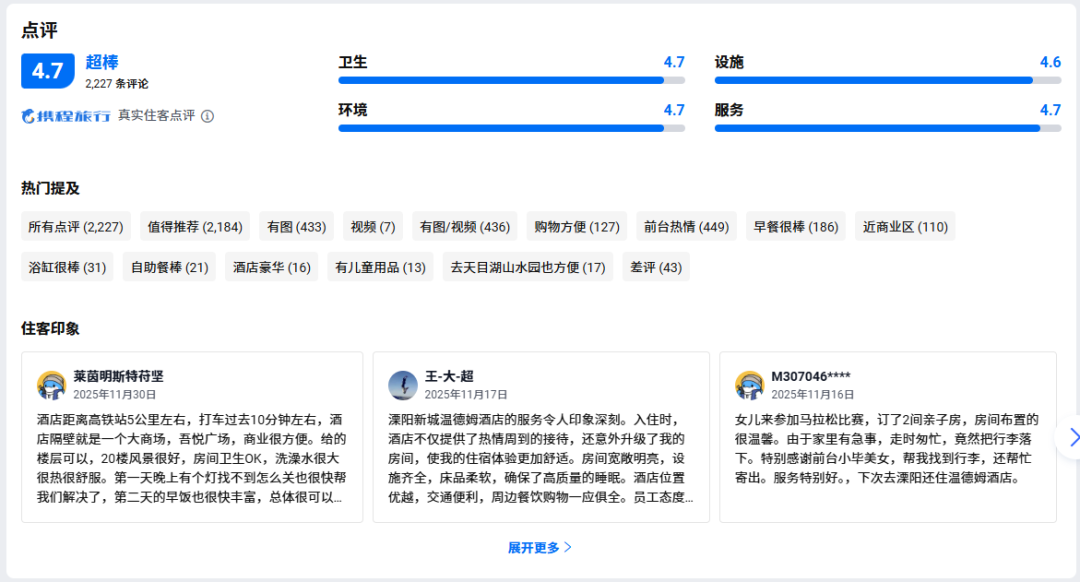Select the 差评 (43) filter tag
Screen dimensions: 1080x582
(x=656, y=267)
